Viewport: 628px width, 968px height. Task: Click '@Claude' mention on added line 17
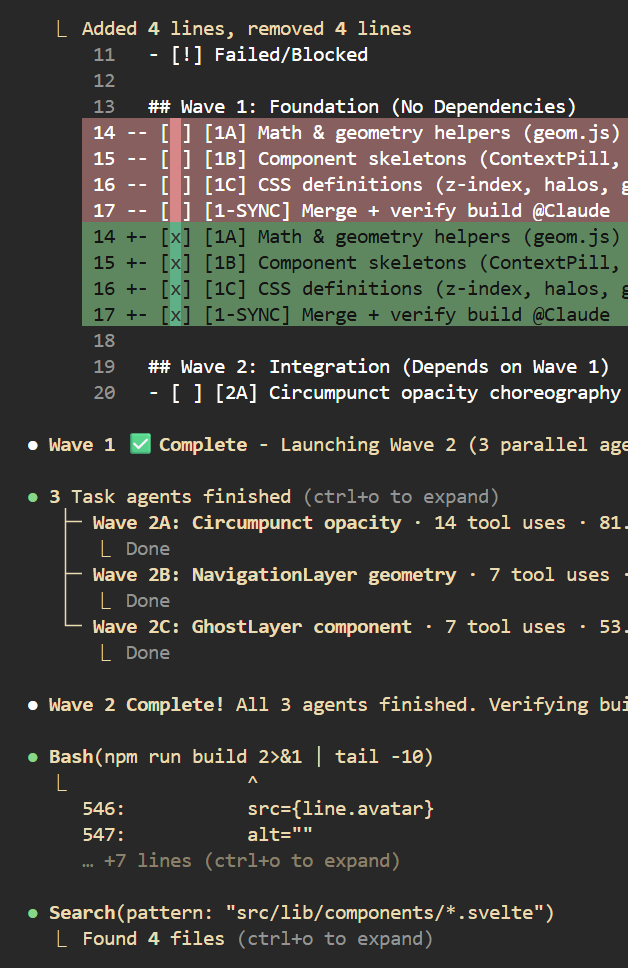pyautogui.click(x=571, y=315)
